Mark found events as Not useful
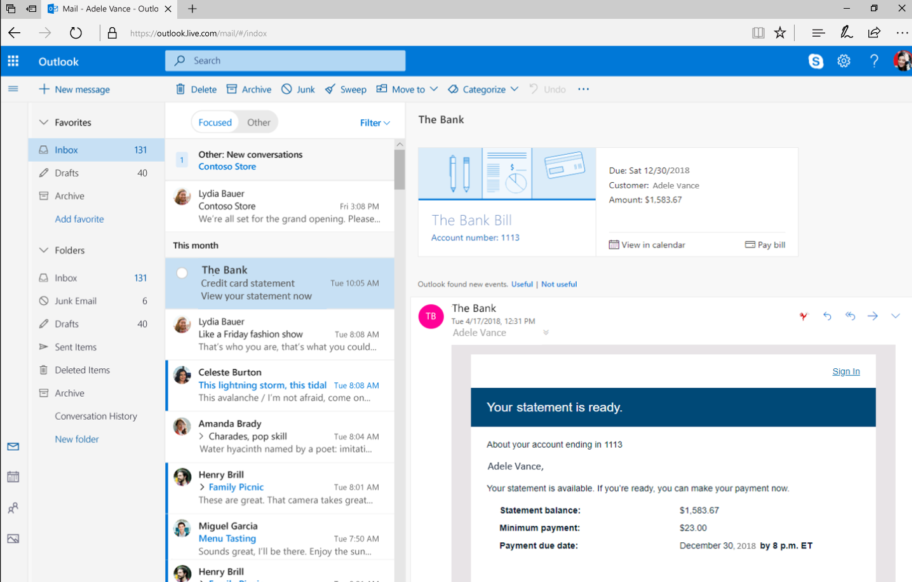Viewport: 912px width, 582px height. pos(559,284)
